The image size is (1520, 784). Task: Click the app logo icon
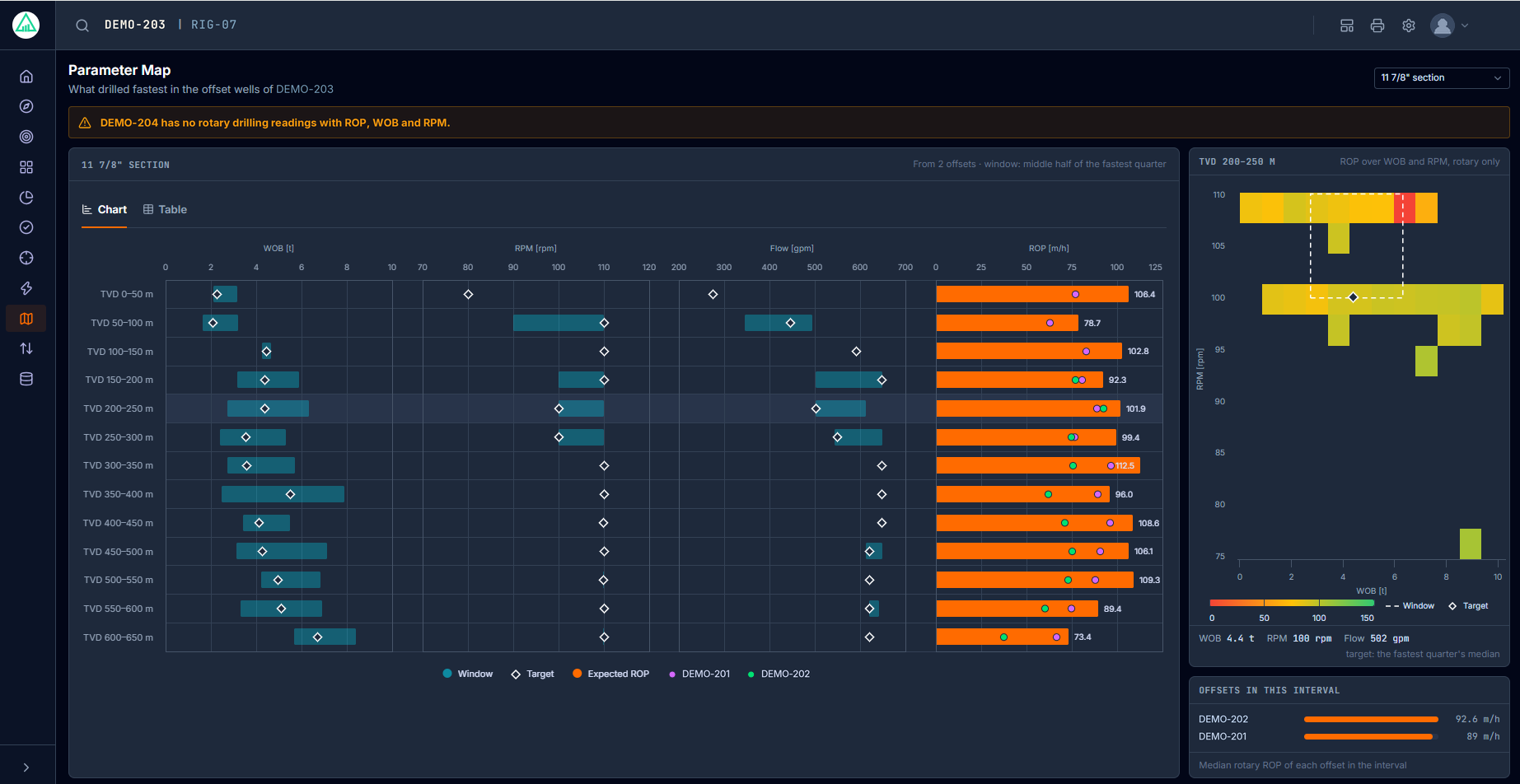coord(26,25)
